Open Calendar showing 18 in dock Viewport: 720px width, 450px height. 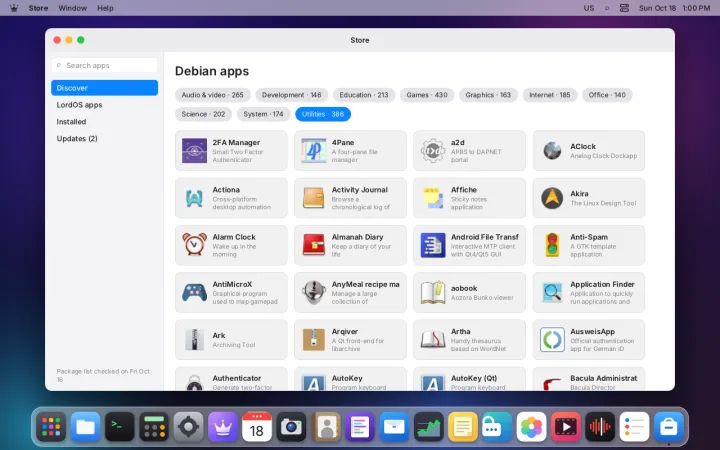[x=257, y=427]
